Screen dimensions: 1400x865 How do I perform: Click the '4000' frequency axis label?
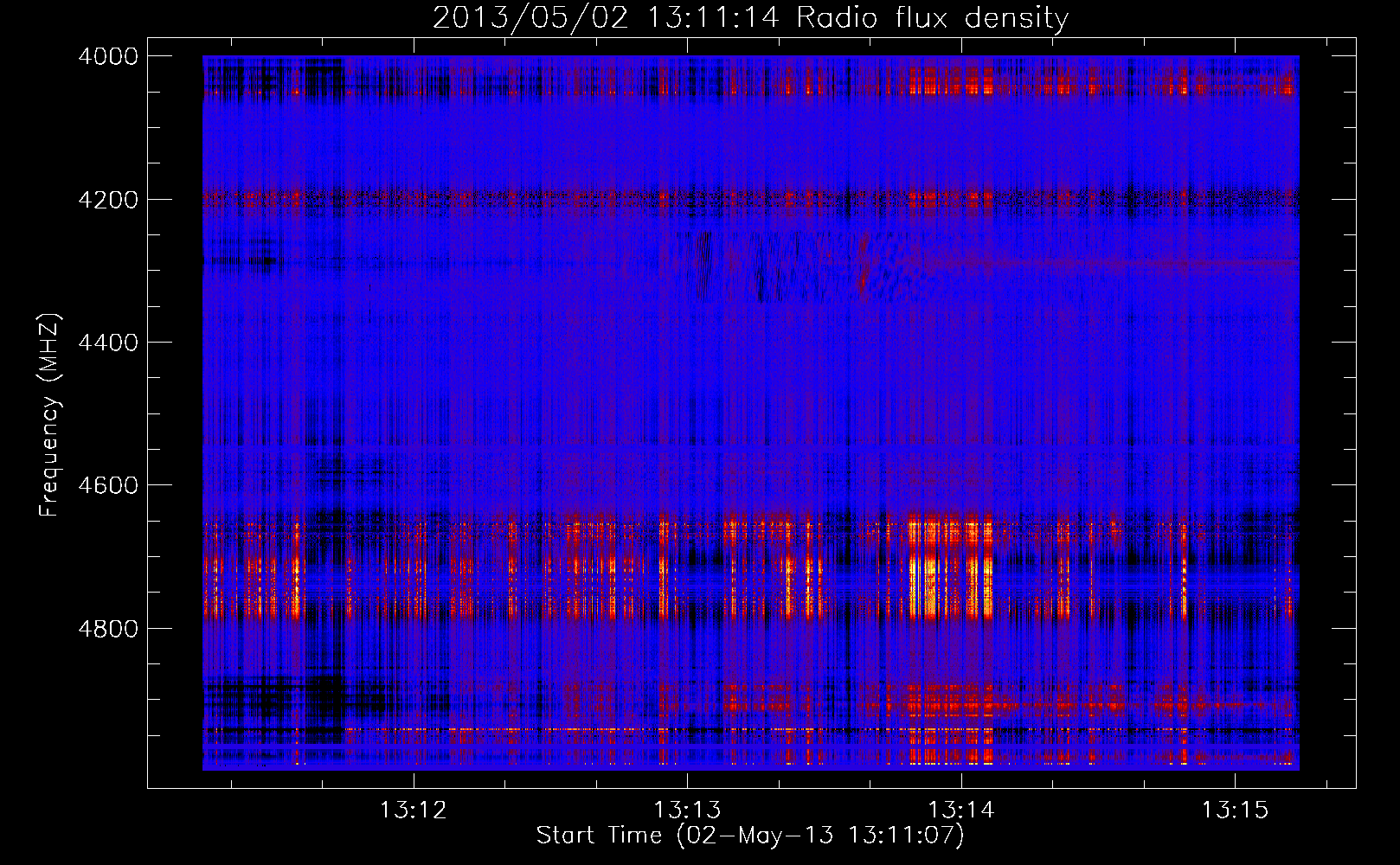pyautogui.click(x=108, y=56)
